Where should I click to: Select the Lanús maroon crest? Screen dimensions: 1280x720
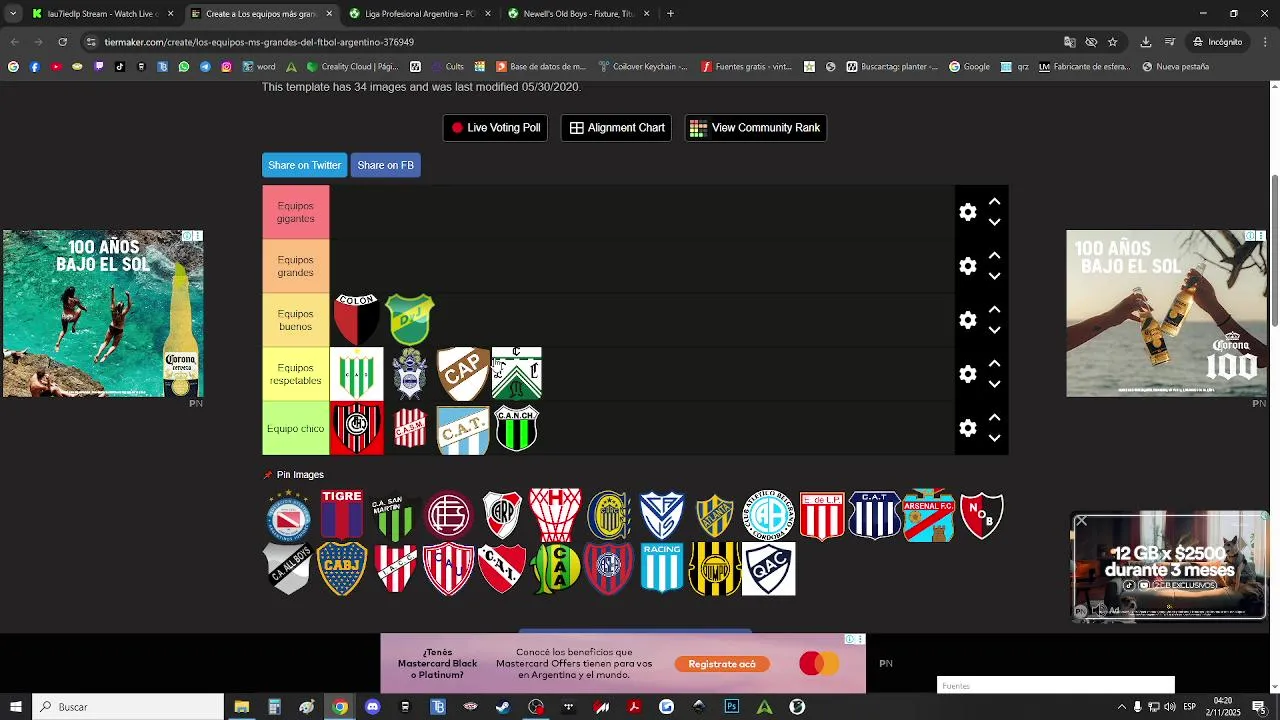pos(449,516)
